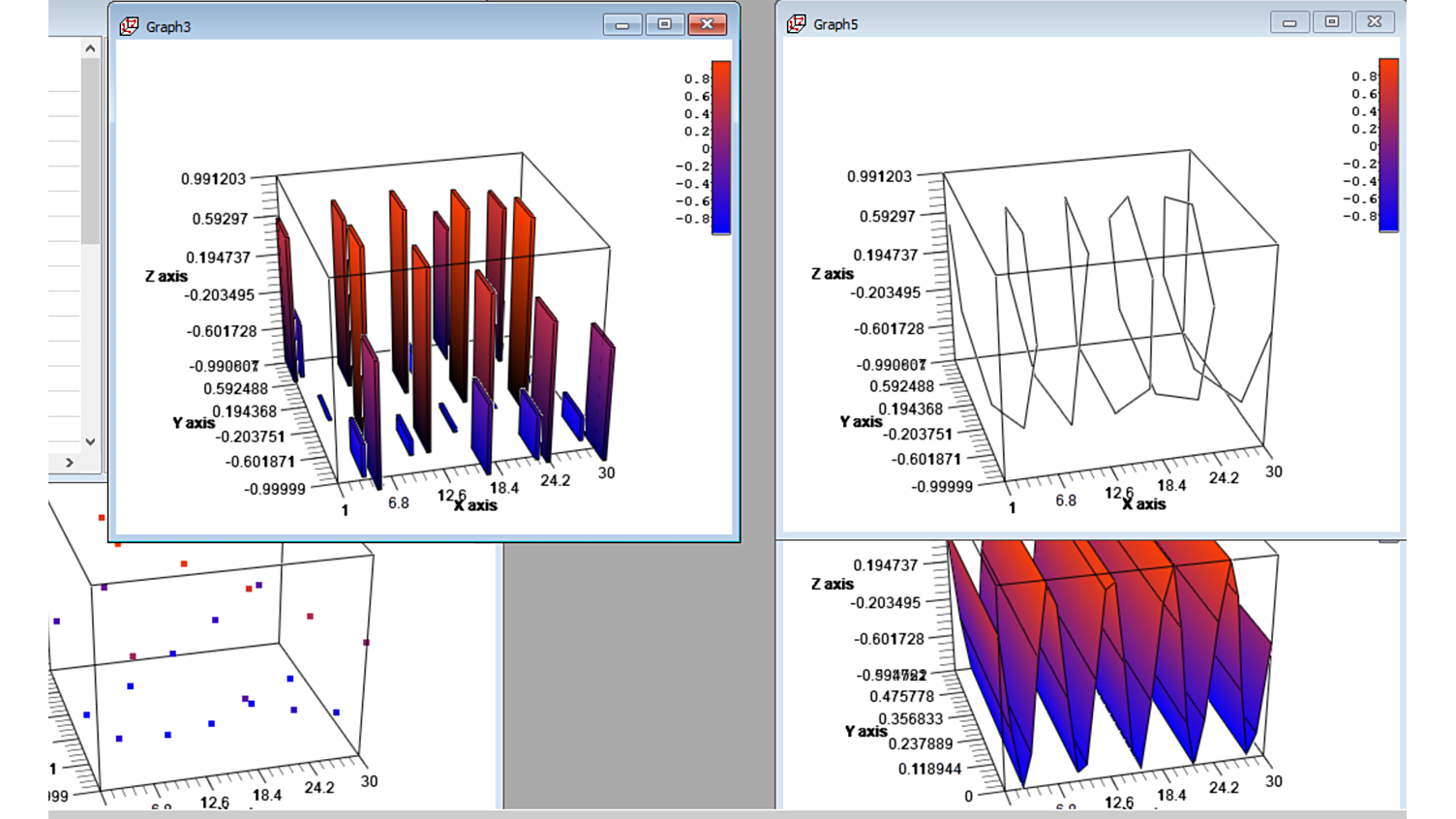Select the Y axis label in Graph5
This screenshot has width=1456, height=819.
[x=861, y=421]
